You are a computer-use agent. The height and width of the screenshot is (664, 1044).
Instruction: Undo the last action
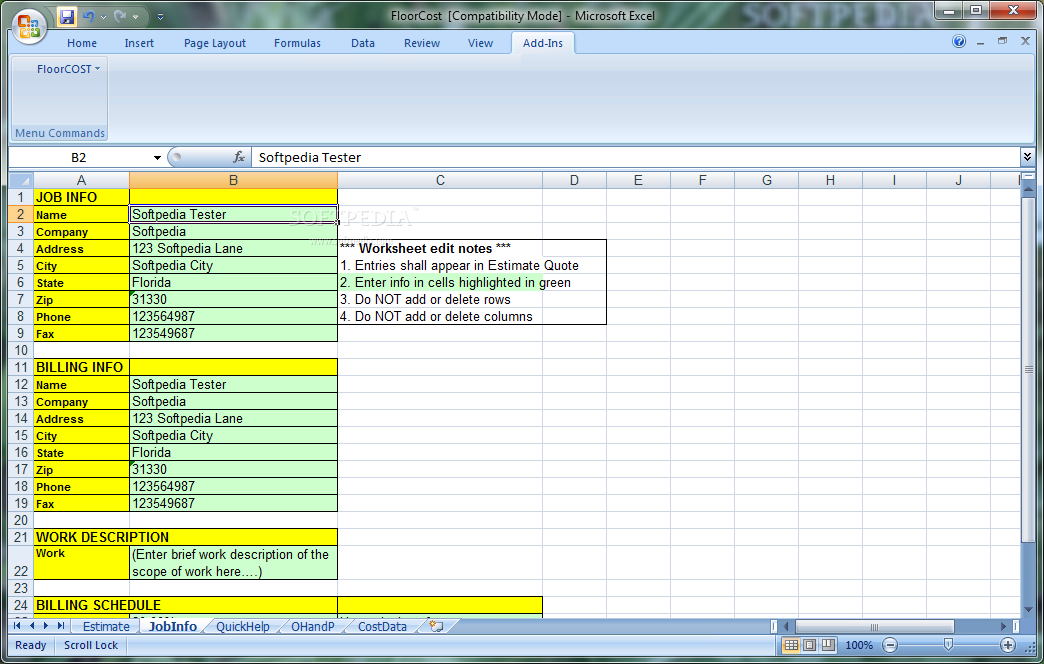tap(88, 16)
